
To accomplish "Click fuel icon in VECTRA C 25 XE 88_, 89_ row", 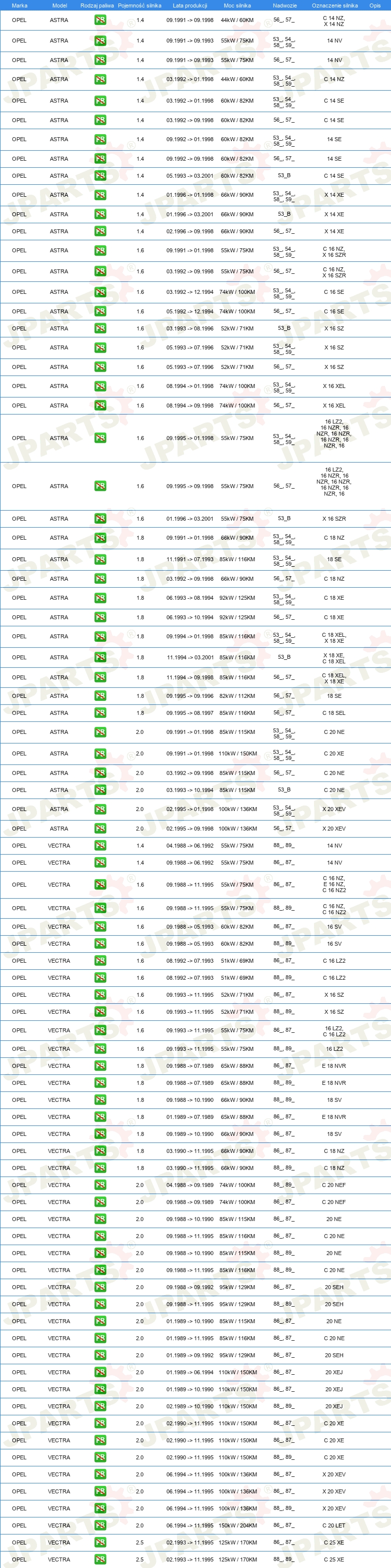I will pyautogui.click(x=100, y=1559).
